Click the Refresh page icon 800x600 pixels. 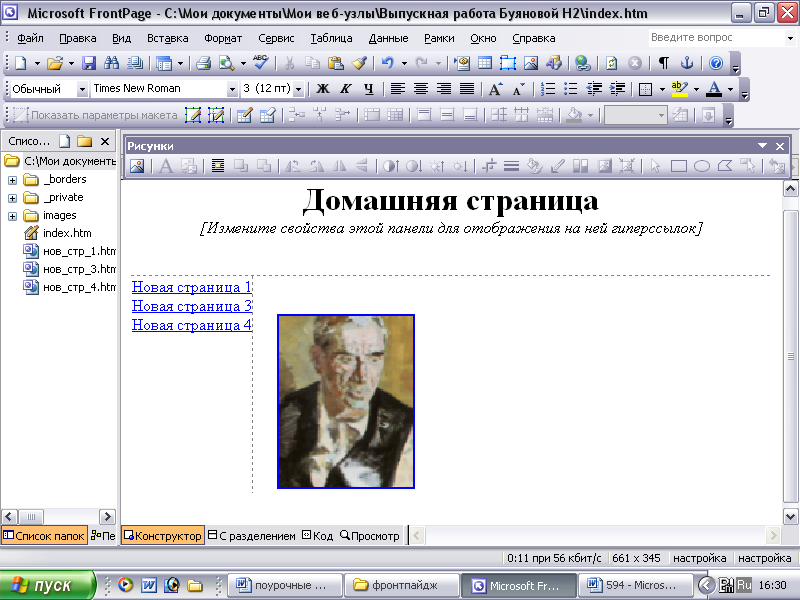pos(611,63)
